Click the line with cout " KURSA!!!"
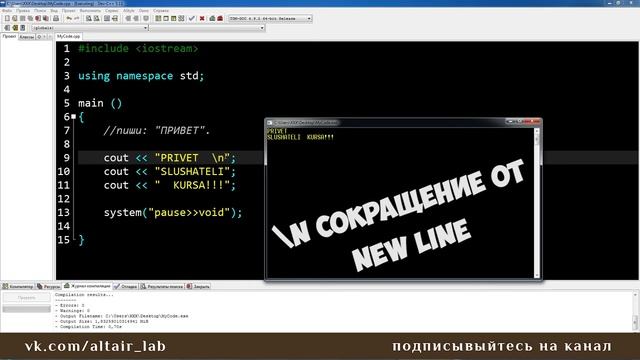The height and width of the screenshot is (360, 640). coord(169,185)
